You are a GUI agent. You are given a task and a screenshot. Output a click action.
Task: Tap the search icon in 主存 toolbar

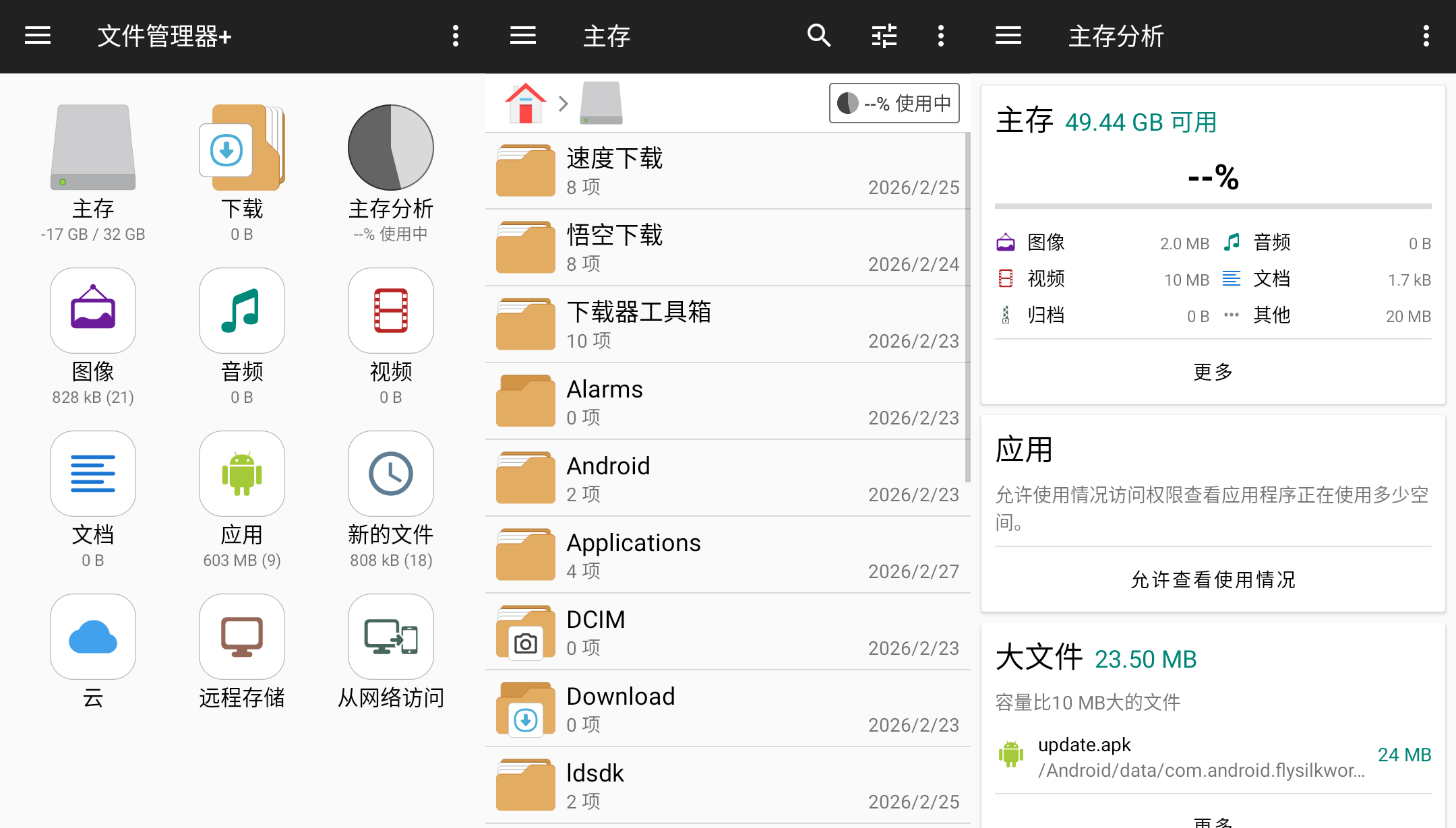click(818, 36)
